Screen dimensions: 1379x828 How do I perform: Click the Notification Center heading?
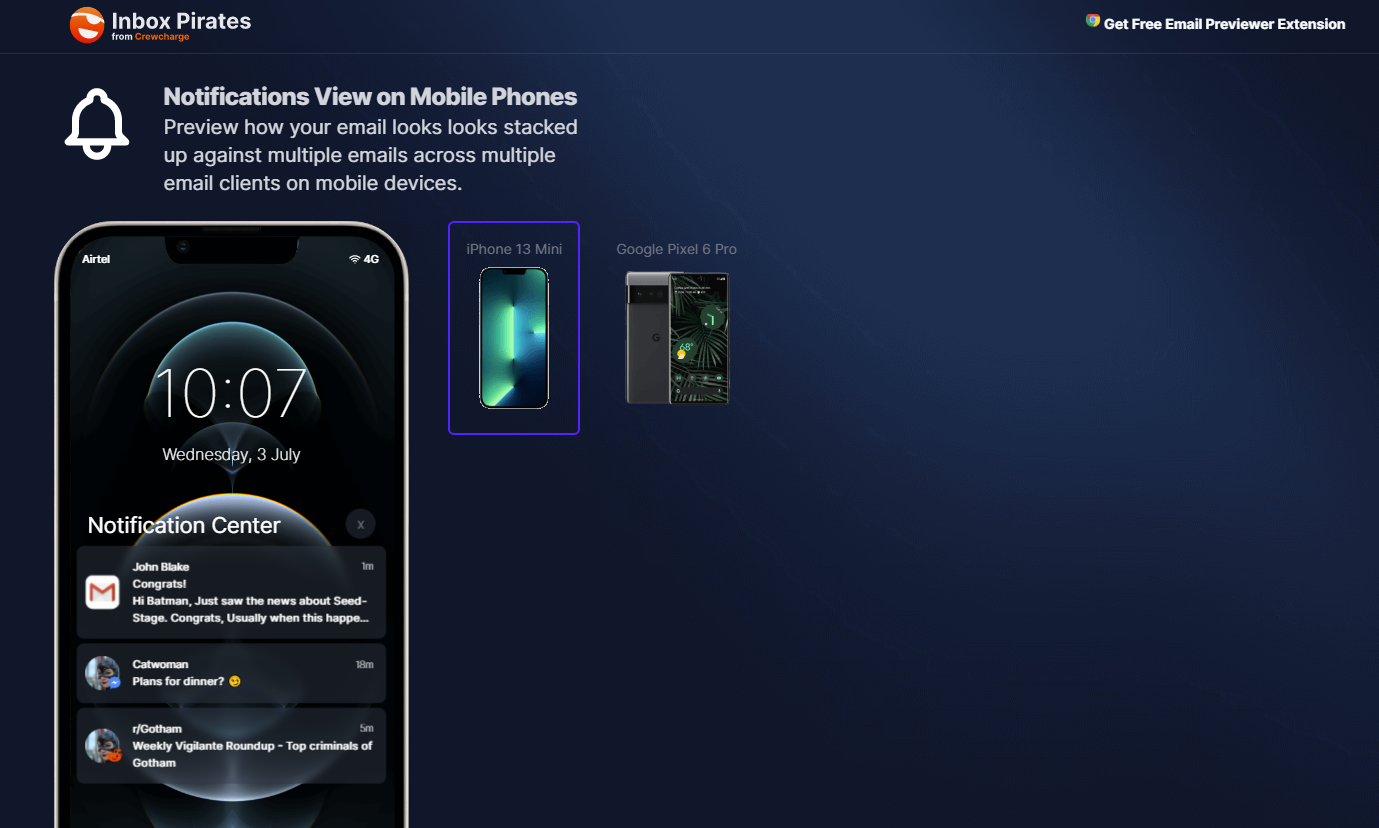[x=184, y=525]
